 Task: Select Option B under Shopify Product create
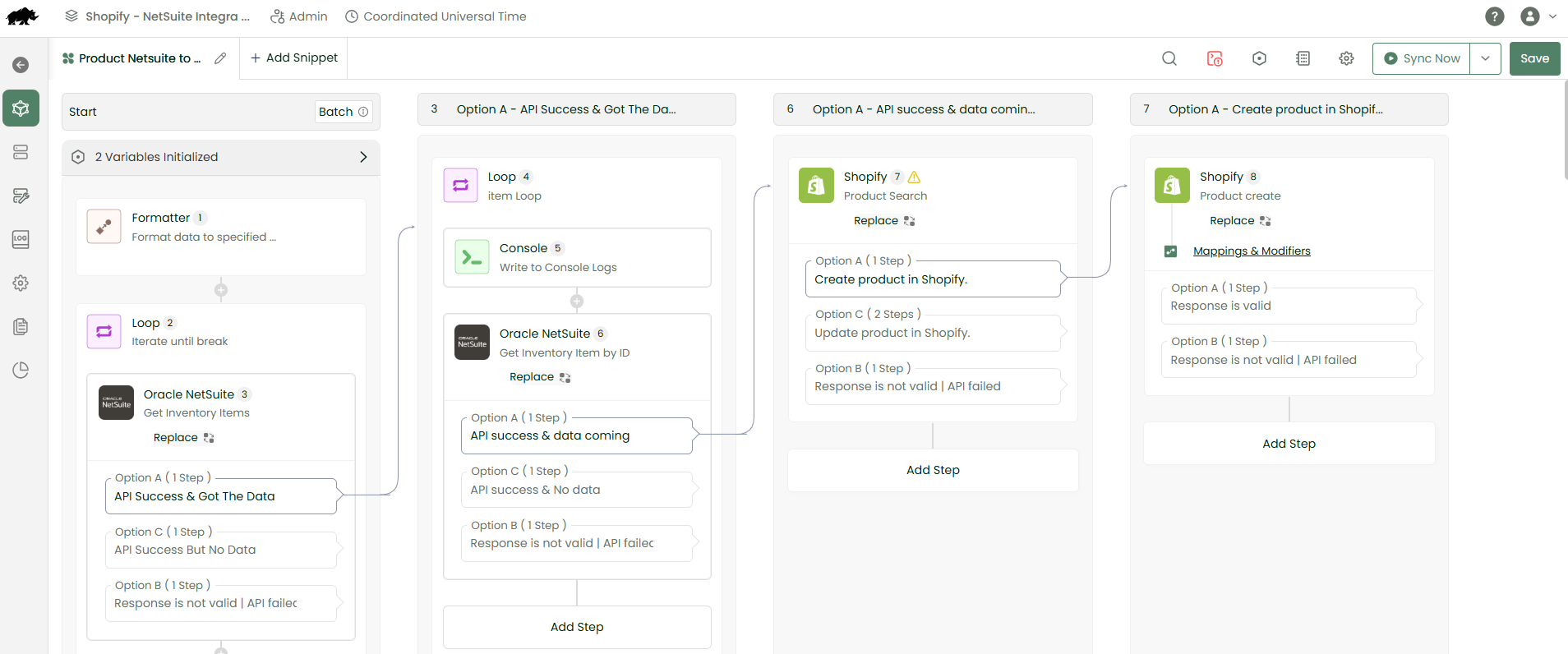point(1289,360)
